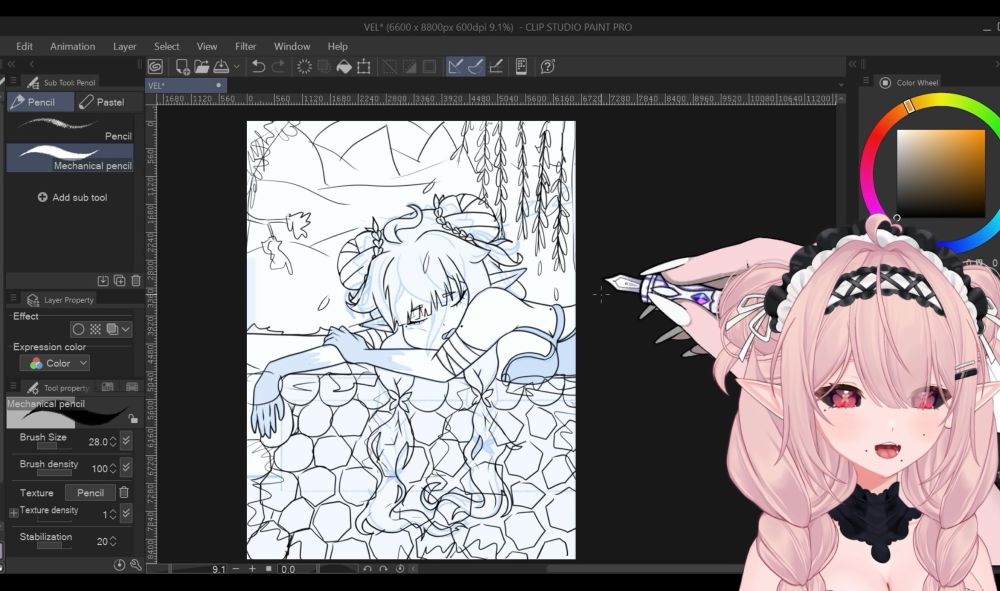Viewport: 1000px width, 591px height.
Task: Create a new canvas with toolbar icon
Action: tap(182, 66)
